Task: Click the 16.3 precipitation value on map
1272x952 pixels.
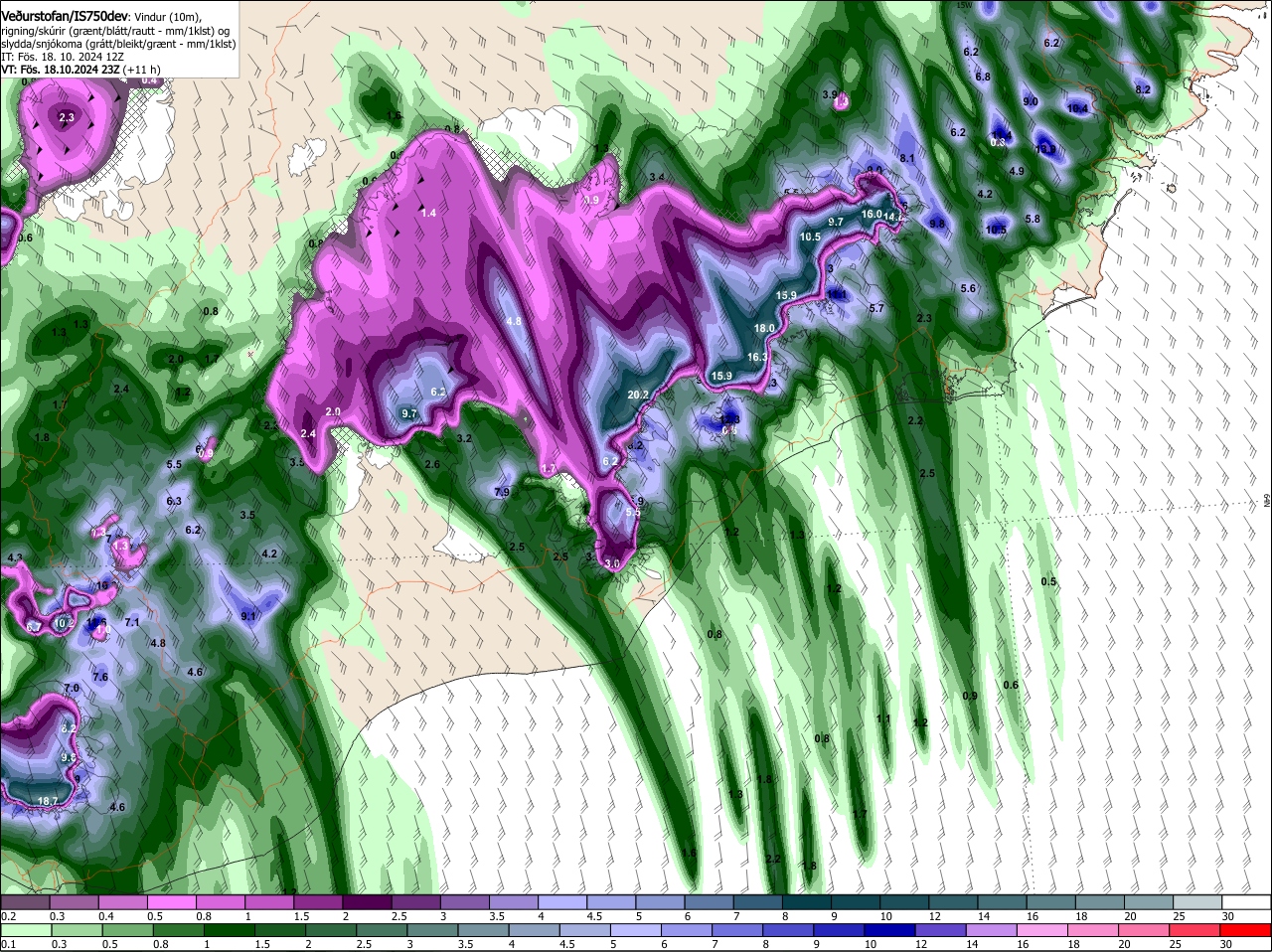Action: [757, 357]
